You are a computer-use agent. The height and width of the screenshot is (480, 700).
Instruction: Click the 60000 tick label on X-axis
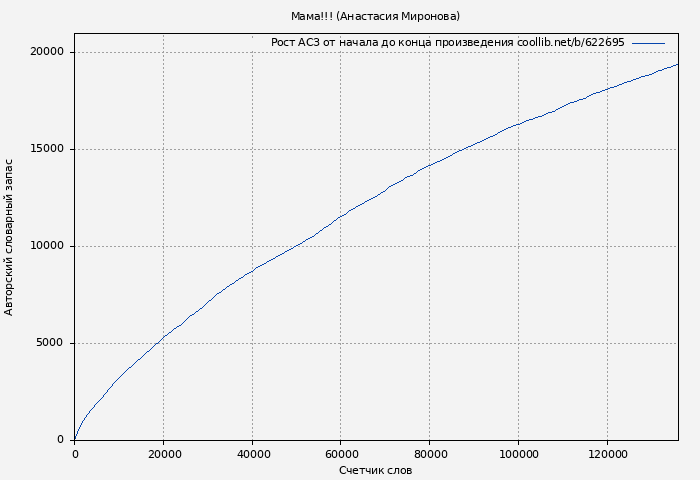(341, 454)
